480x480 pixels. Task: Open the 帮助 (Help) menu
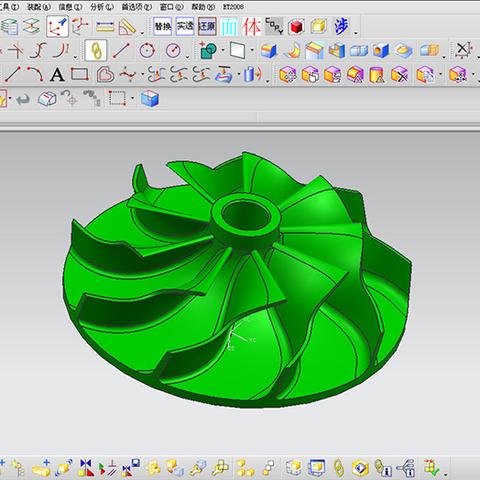tap(203, 7)
